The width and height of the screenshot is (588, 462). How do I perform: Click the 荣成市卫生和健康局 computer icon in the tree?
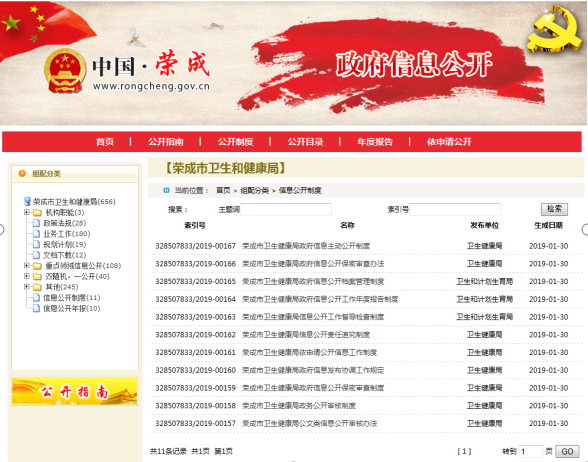coord(27,201)
